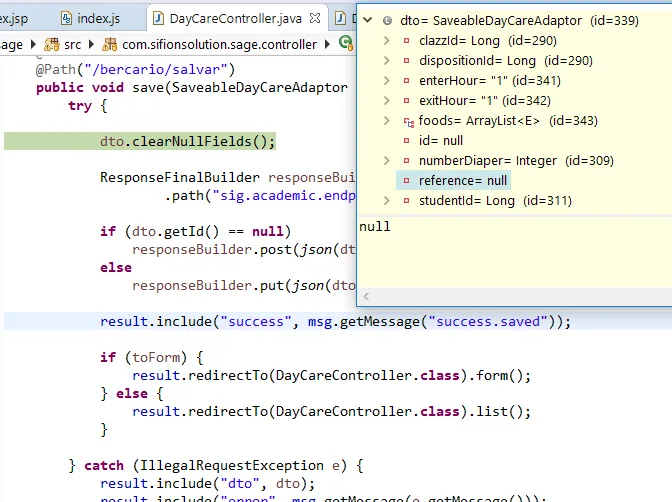Open dropdown arrow after src breadcrumb
Image resolution: width=672 pixels, height=502 pixels.
click(x=91, y=44)
